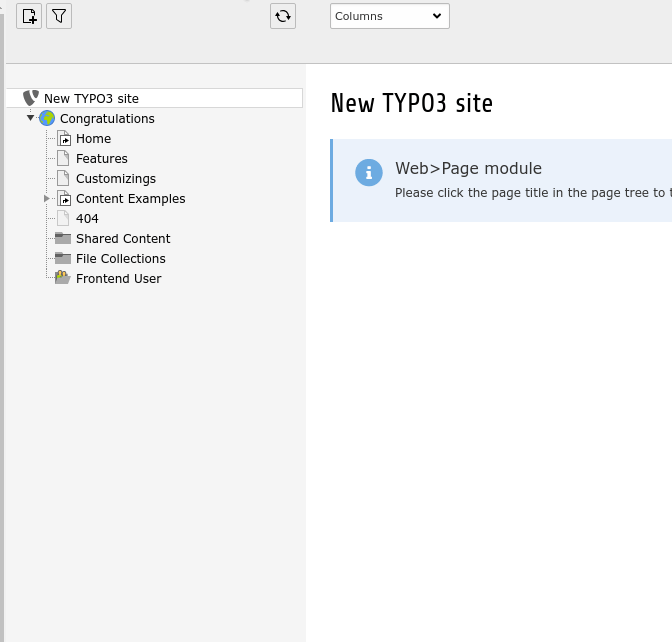The width and height of the screenshot is (672, 642).
Task: Click the Features page icon
Action: click(63, 158)
